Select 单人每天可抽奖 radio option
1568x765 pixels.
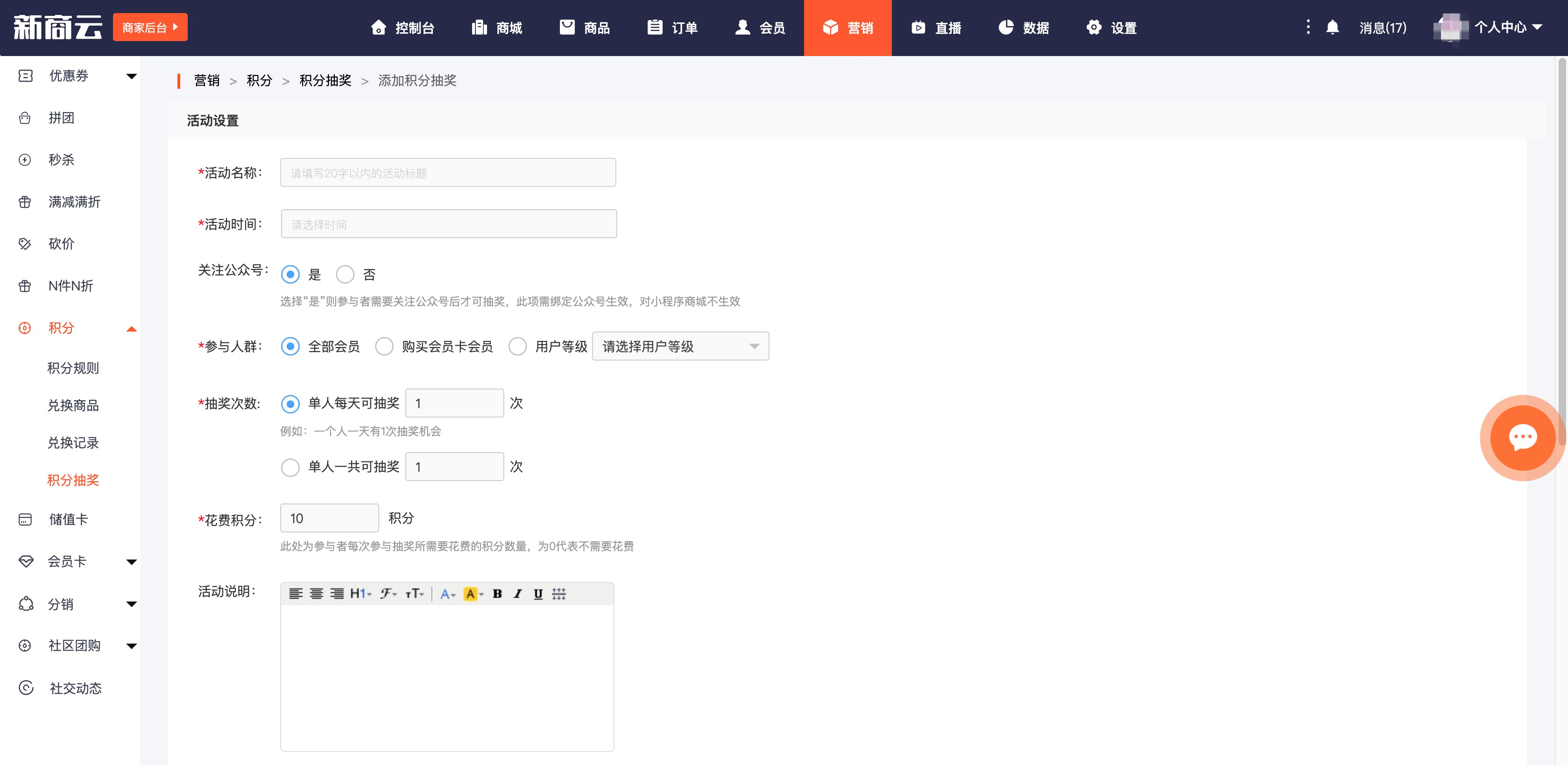pos(290,404)
